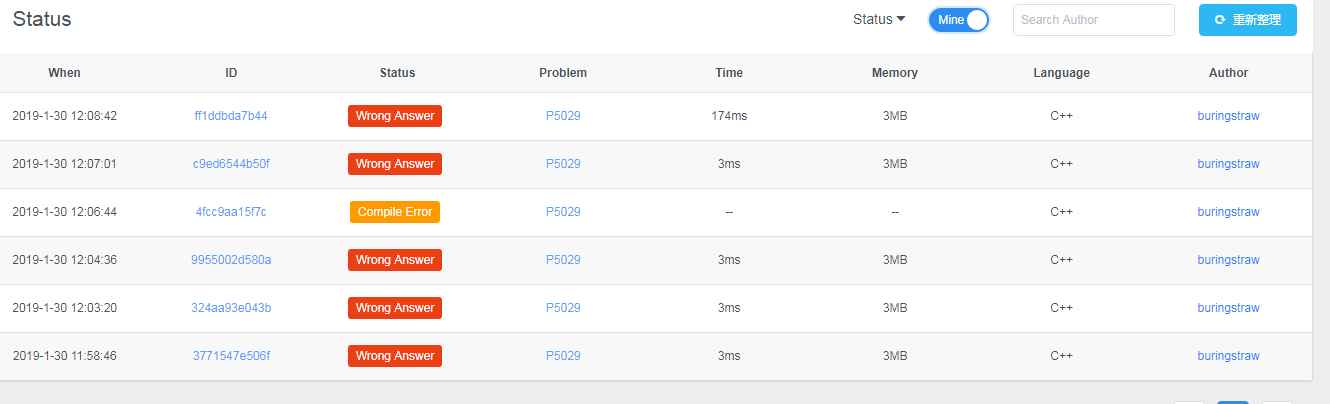Open problem P5029 in the Compile Error row

tap(563, 212)
